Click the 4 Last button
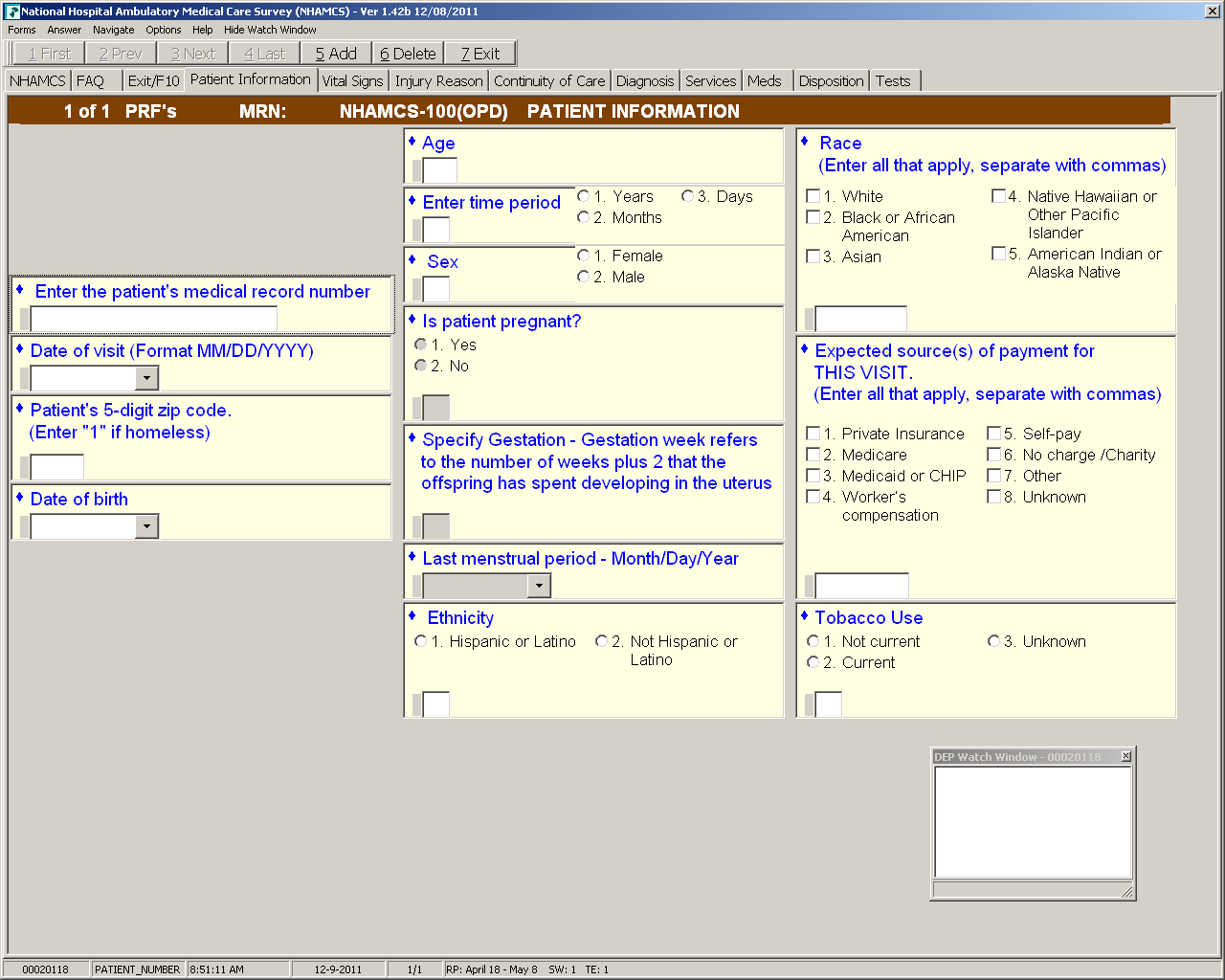This screenshot has width=1225, height=980. click(264, 54)
